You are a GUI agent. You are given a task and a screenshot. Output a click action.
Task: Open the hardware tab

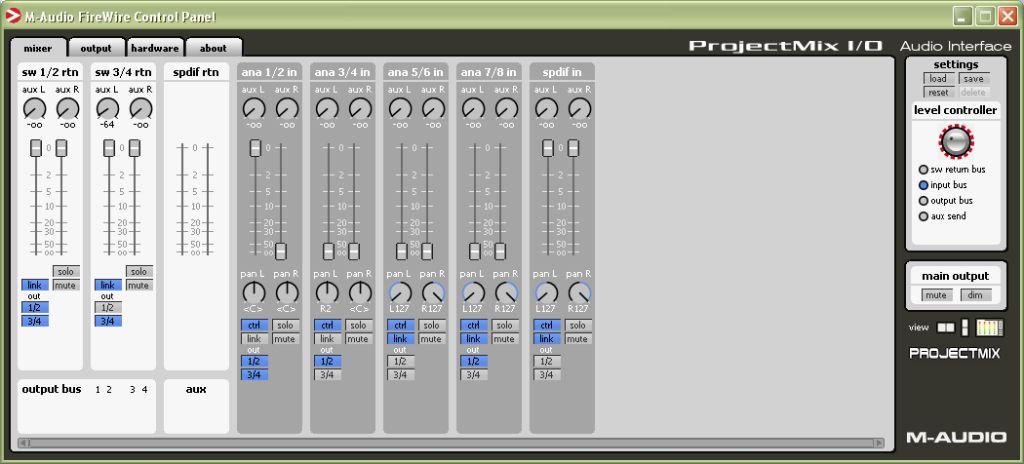[x=155, y=48]
